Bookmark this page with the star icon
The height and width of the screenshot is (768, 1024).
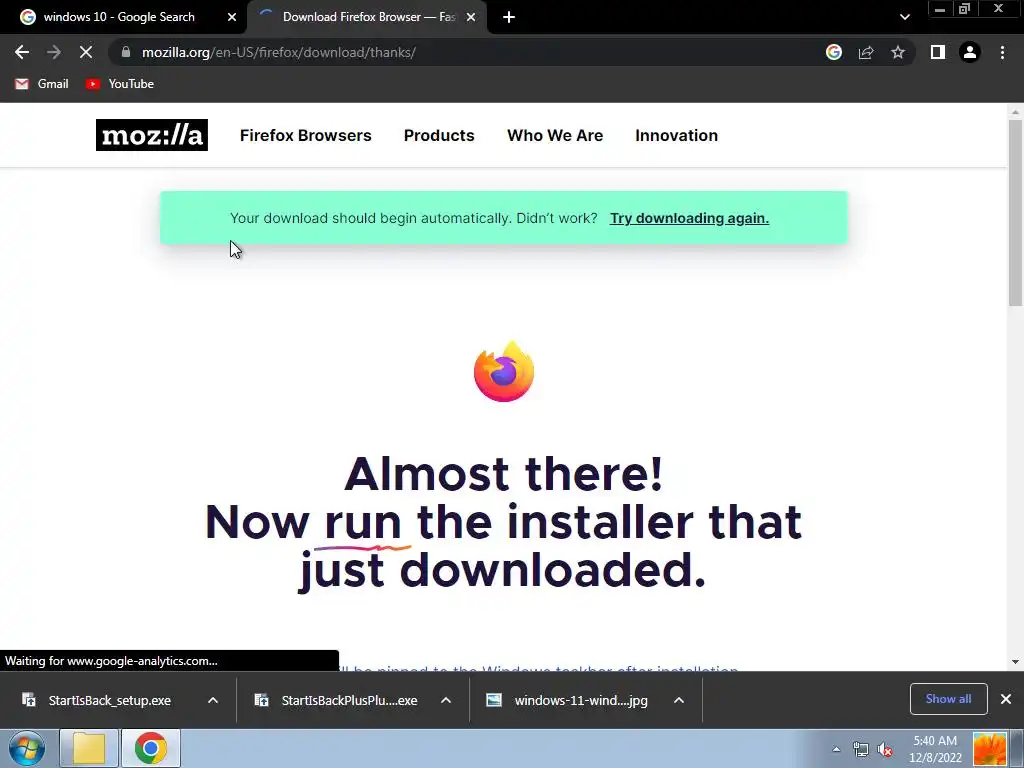click(x=898, y=52)
